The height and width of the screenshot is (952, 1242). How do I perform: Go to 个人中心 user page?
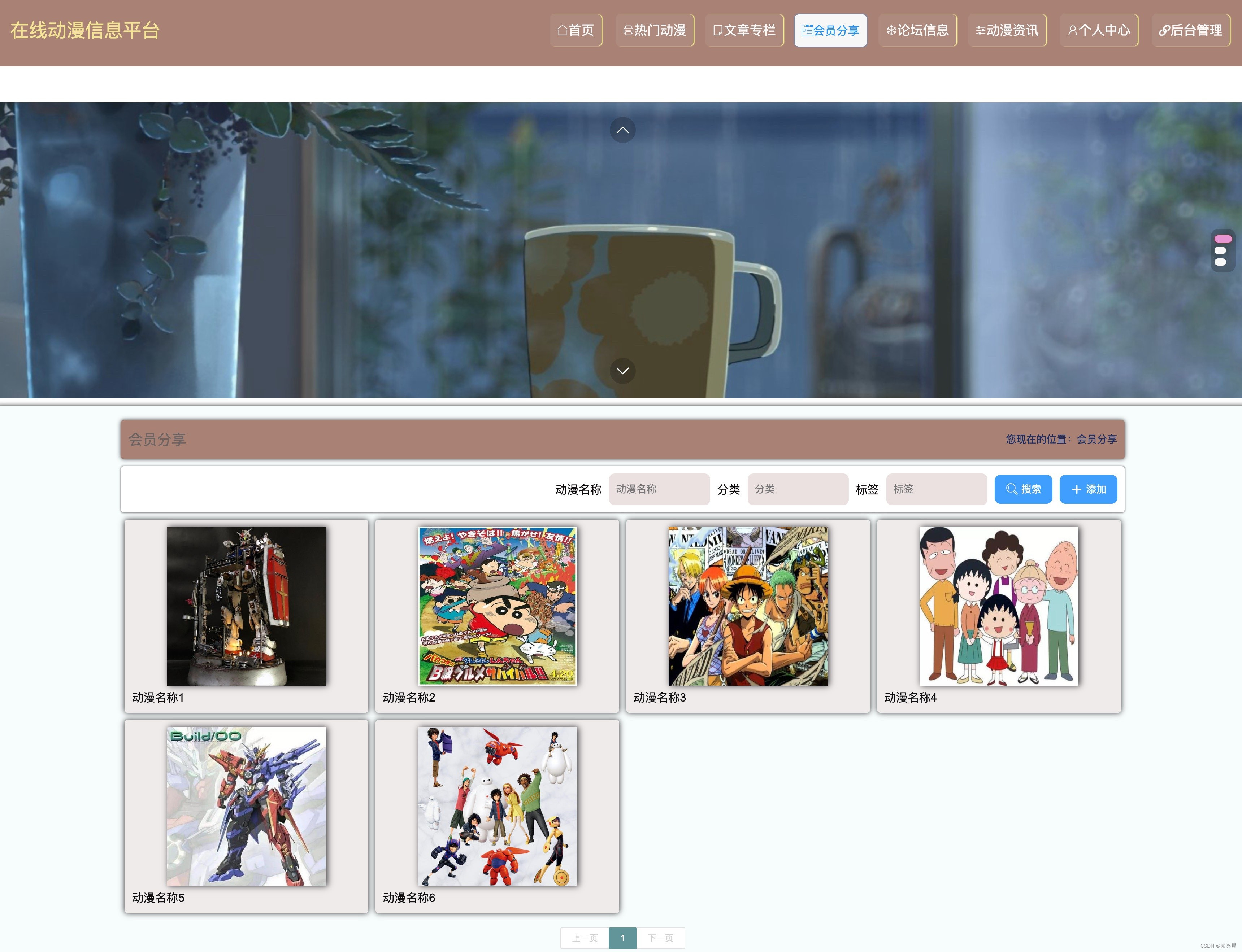point(1099,30)
